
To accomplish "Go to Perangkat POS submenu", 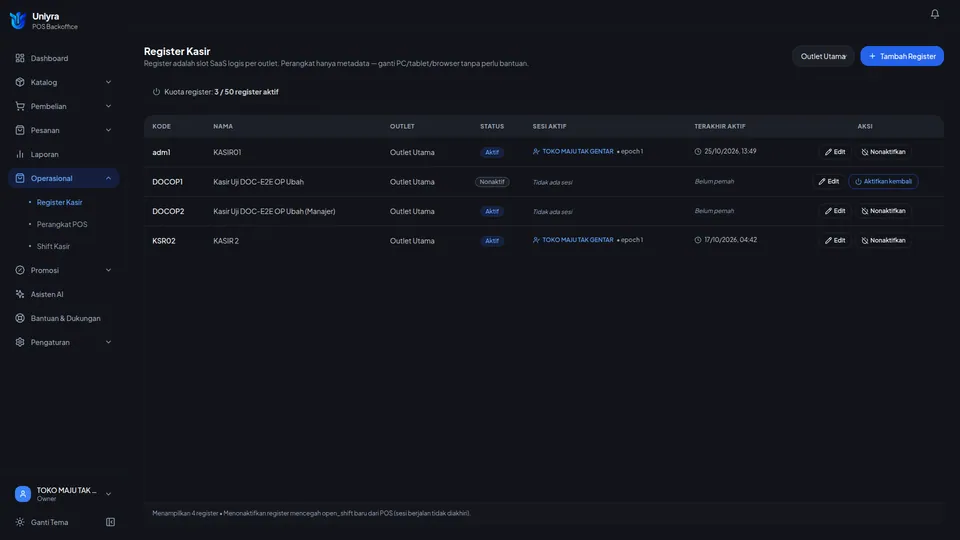I will pyautogui.click(x=62, y=224).
